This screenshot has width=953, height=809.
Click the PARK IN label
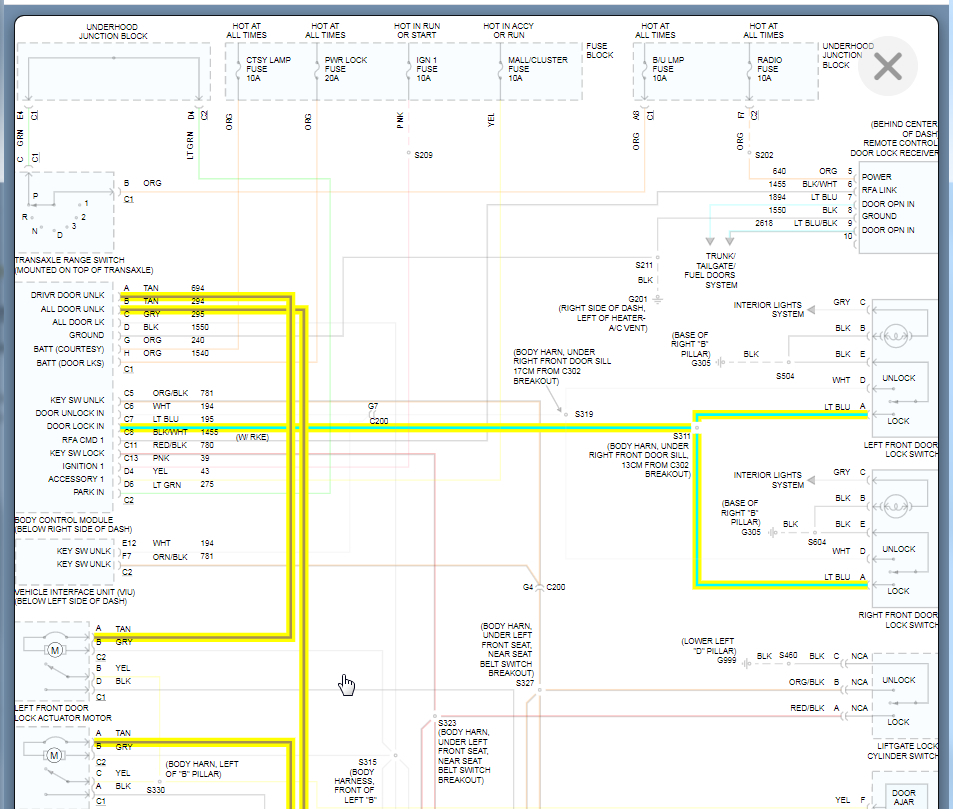[89, 492]
